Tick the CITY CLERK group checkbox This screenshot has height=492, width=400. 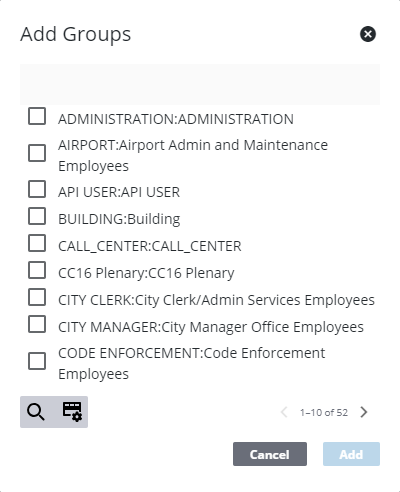[x=37, y=297]
